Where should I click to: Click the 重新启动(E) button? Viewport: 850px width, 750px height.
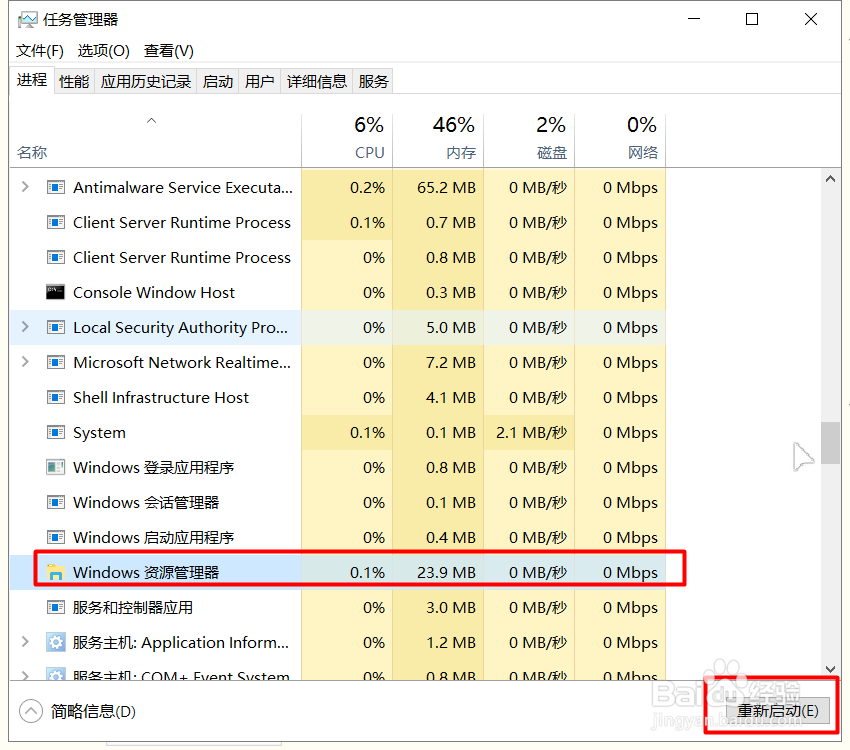(777, 710)
